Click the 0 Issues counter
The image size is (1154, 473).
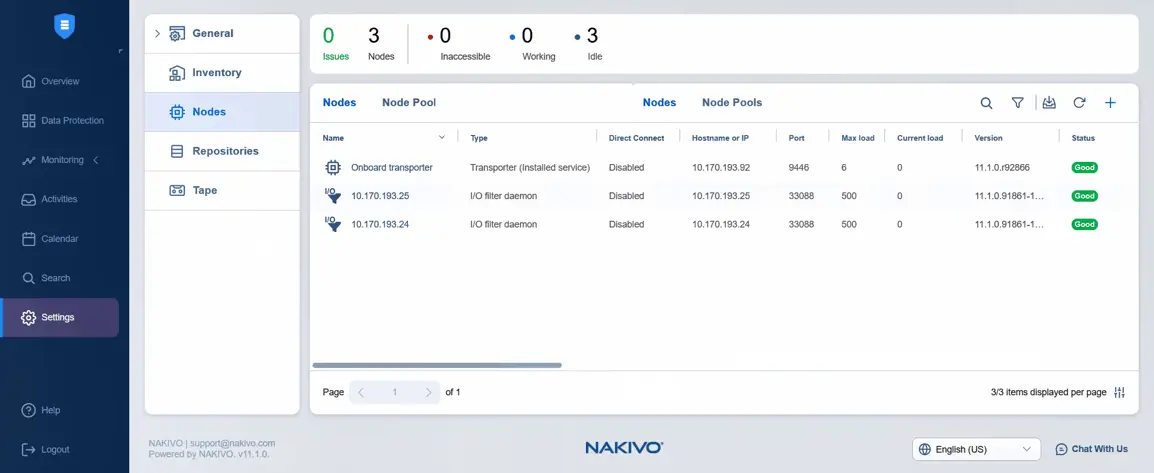click(x=336, y=43)
